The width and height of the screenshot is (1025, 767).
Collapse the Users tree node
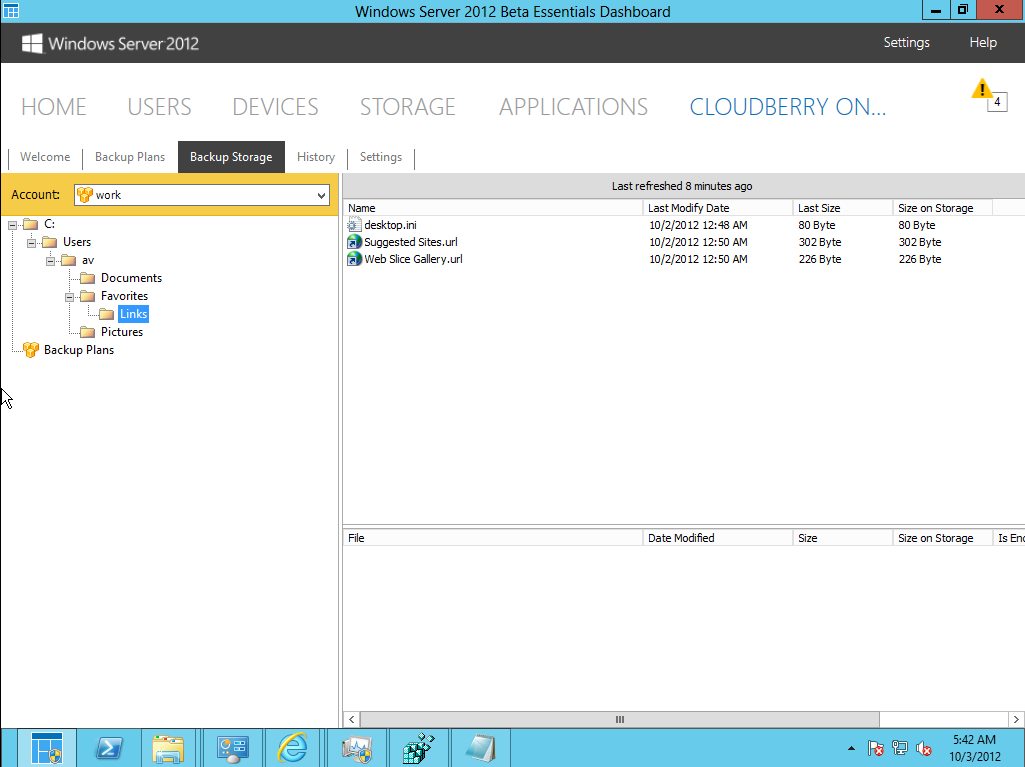tap(31, 243)
